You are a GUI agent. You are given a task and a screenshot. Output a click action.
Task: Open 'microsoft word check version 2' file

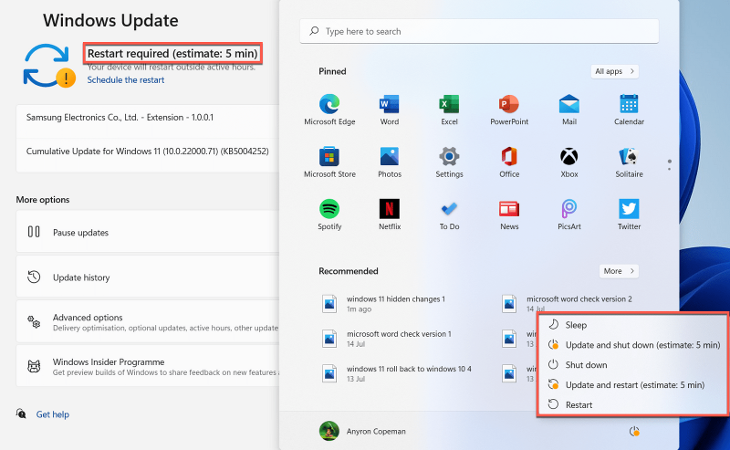click(567, 303)
